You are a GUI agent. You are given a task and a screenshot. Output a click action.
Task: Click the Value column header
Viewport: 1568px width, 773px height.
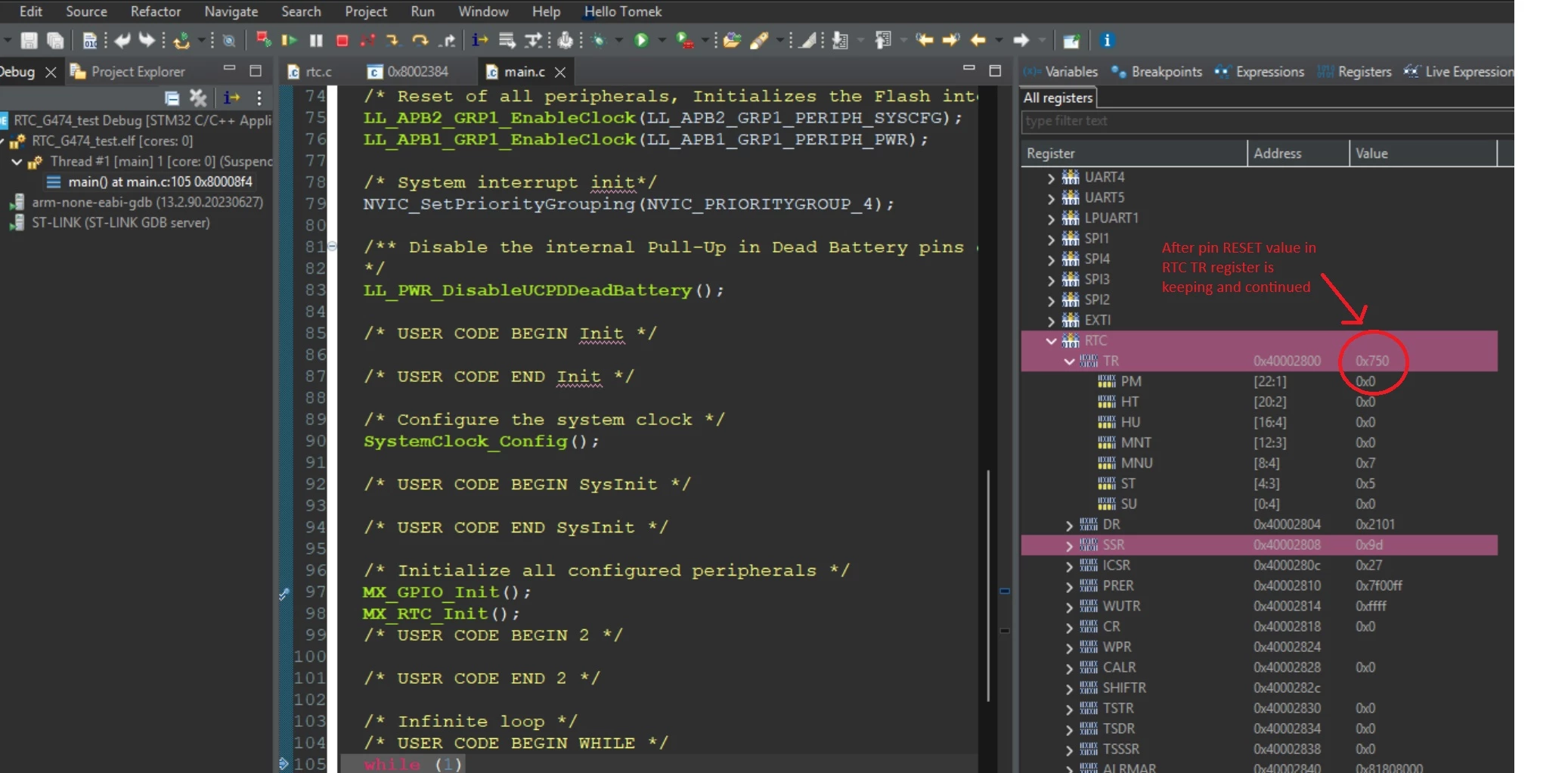pyautogui.click(x=1422, y=153)
